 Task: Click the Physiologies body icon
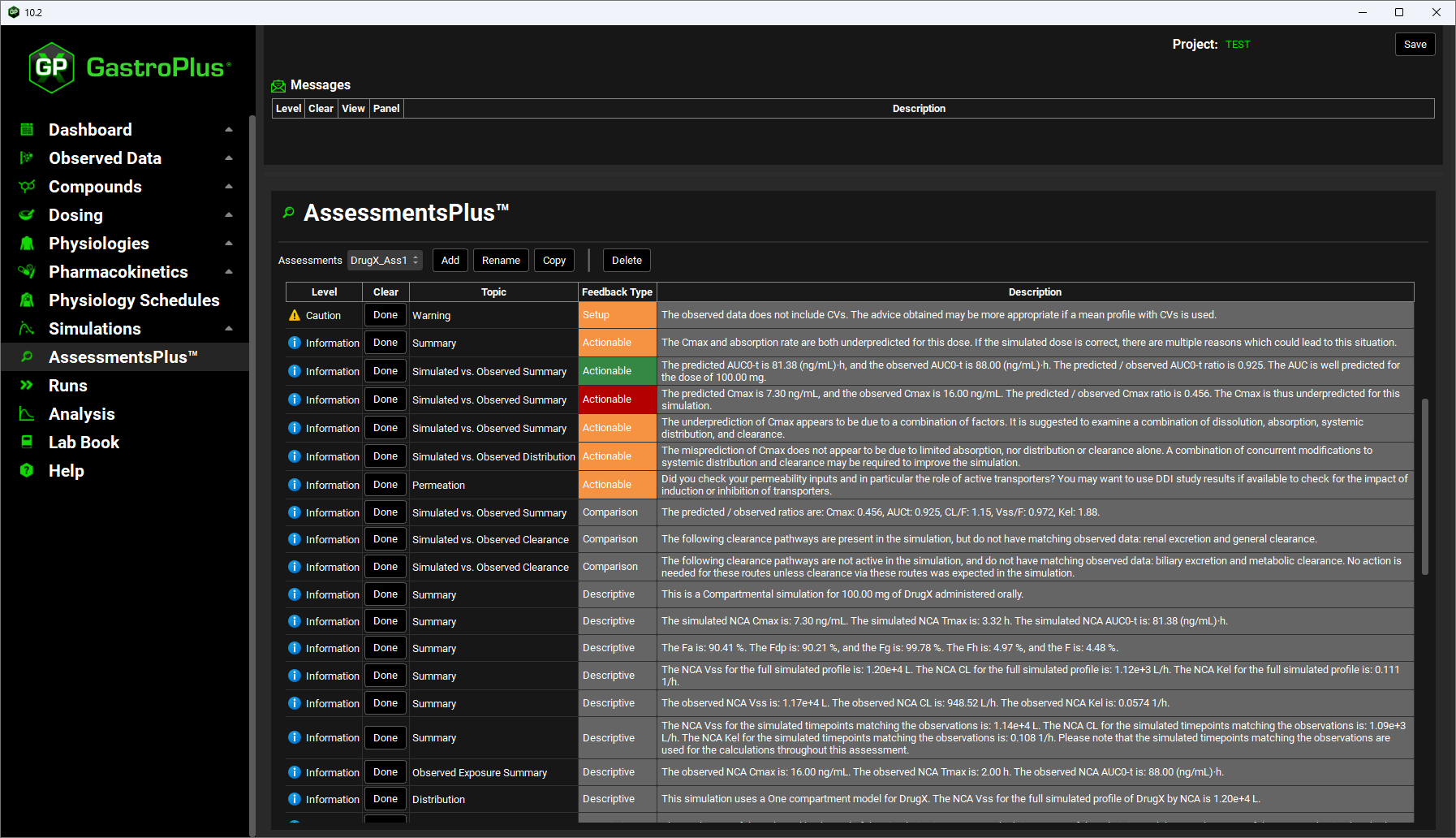(27, 244)
